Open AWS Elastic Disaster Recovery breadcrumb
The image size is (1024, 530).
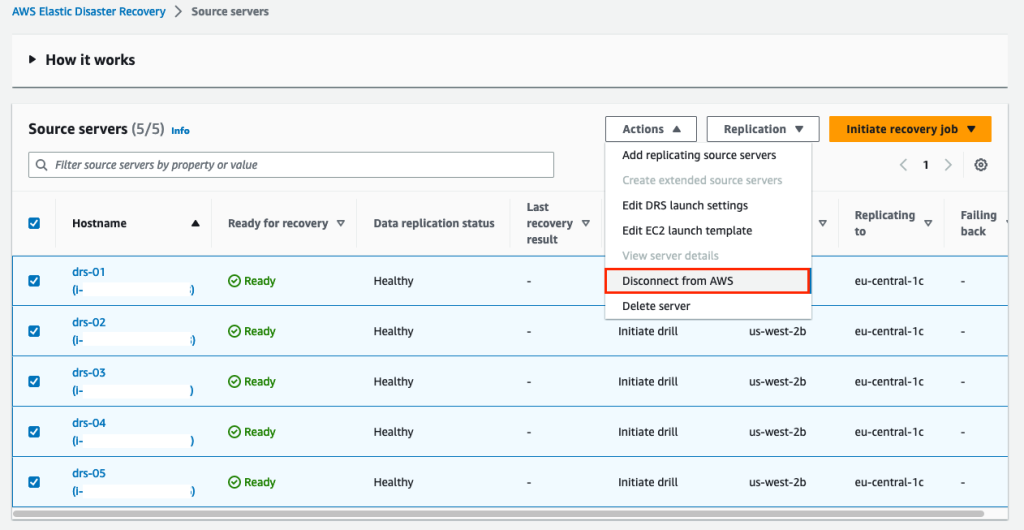point(89,12)
